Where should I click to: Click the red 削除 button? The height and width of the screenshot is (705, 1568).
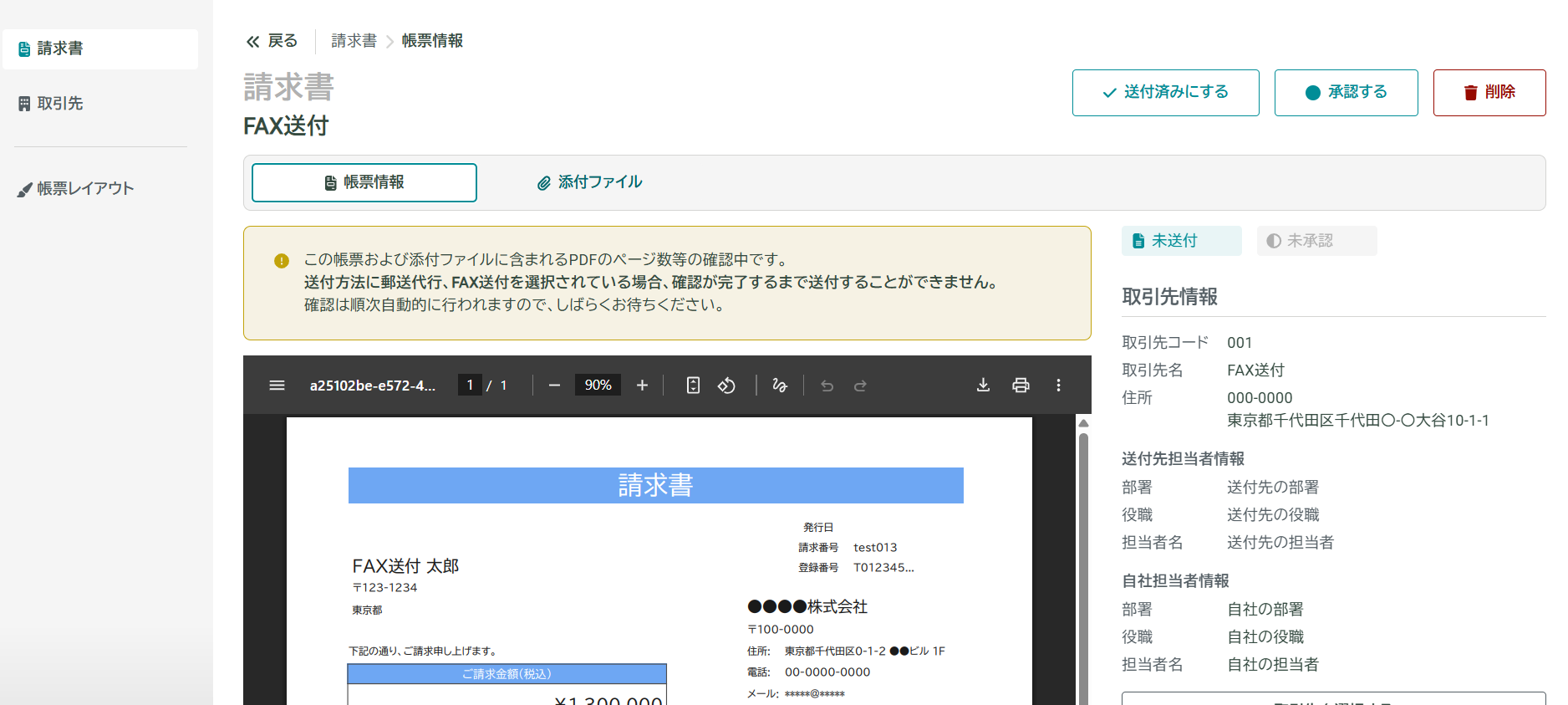tap(1489, 93)
